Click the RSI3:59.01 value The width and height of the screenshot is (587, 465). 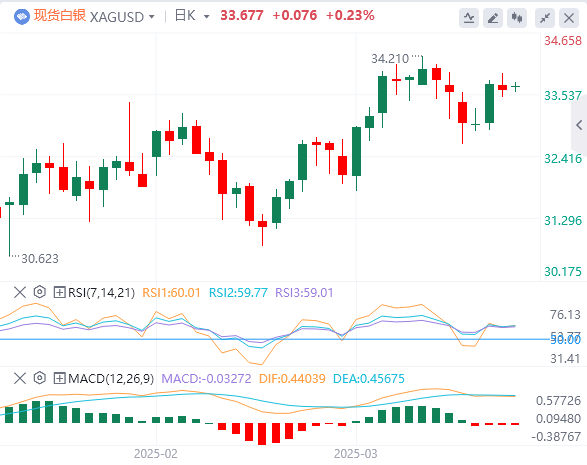click(304, 293)
